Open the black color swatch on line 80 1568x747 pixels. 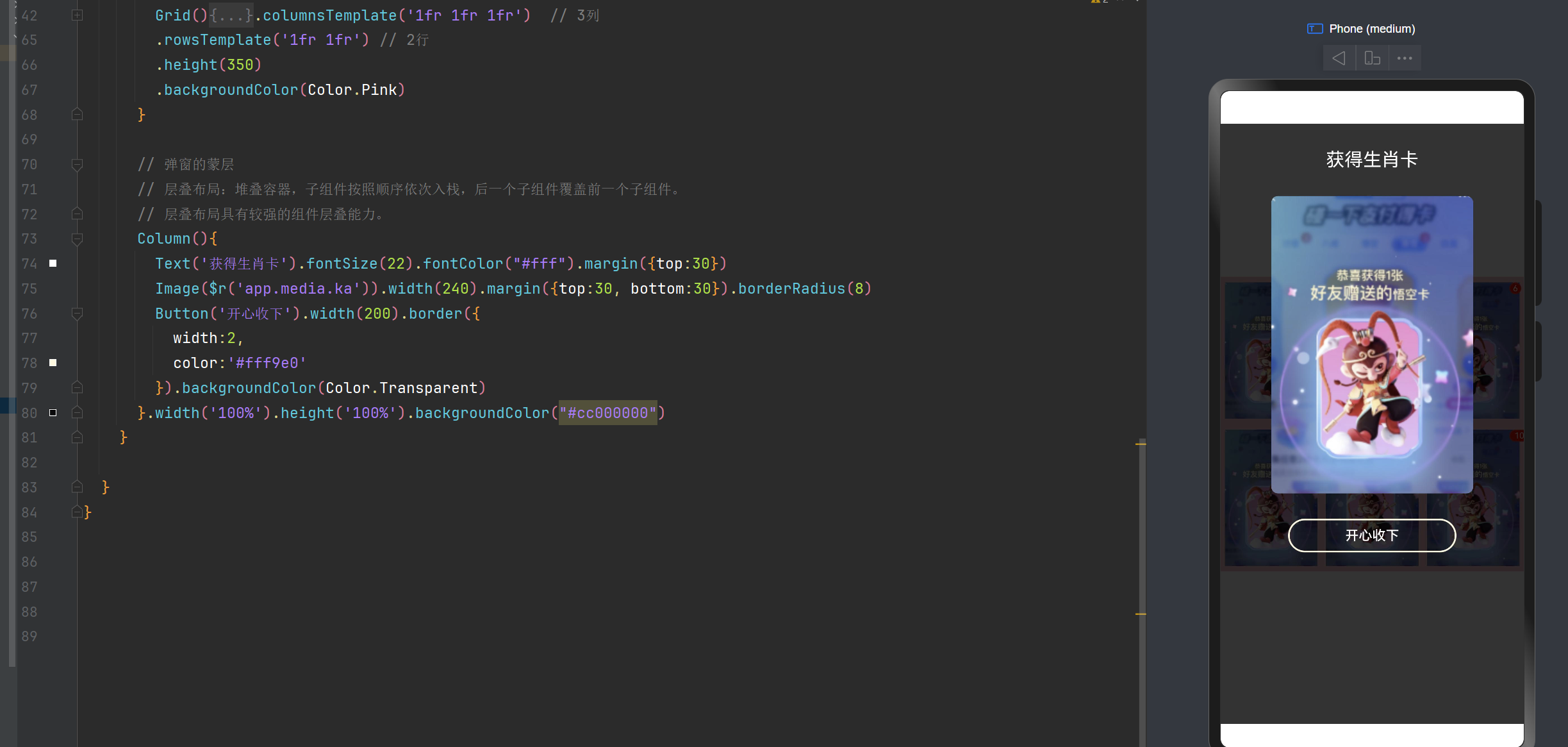[x=53, y=413]
